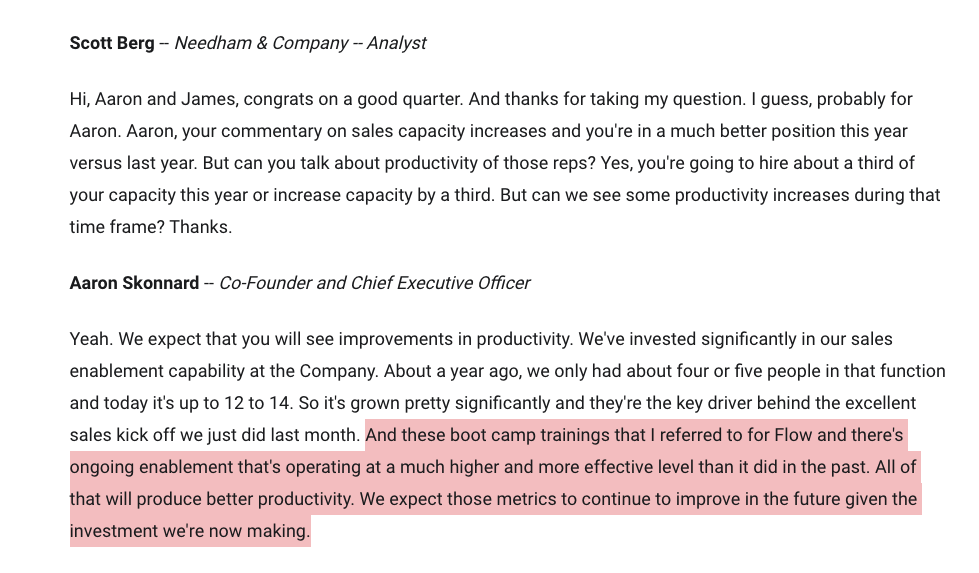The image size is (979, 573).
Task: Click the word Analyst after Needham
Action: point(396,43)
